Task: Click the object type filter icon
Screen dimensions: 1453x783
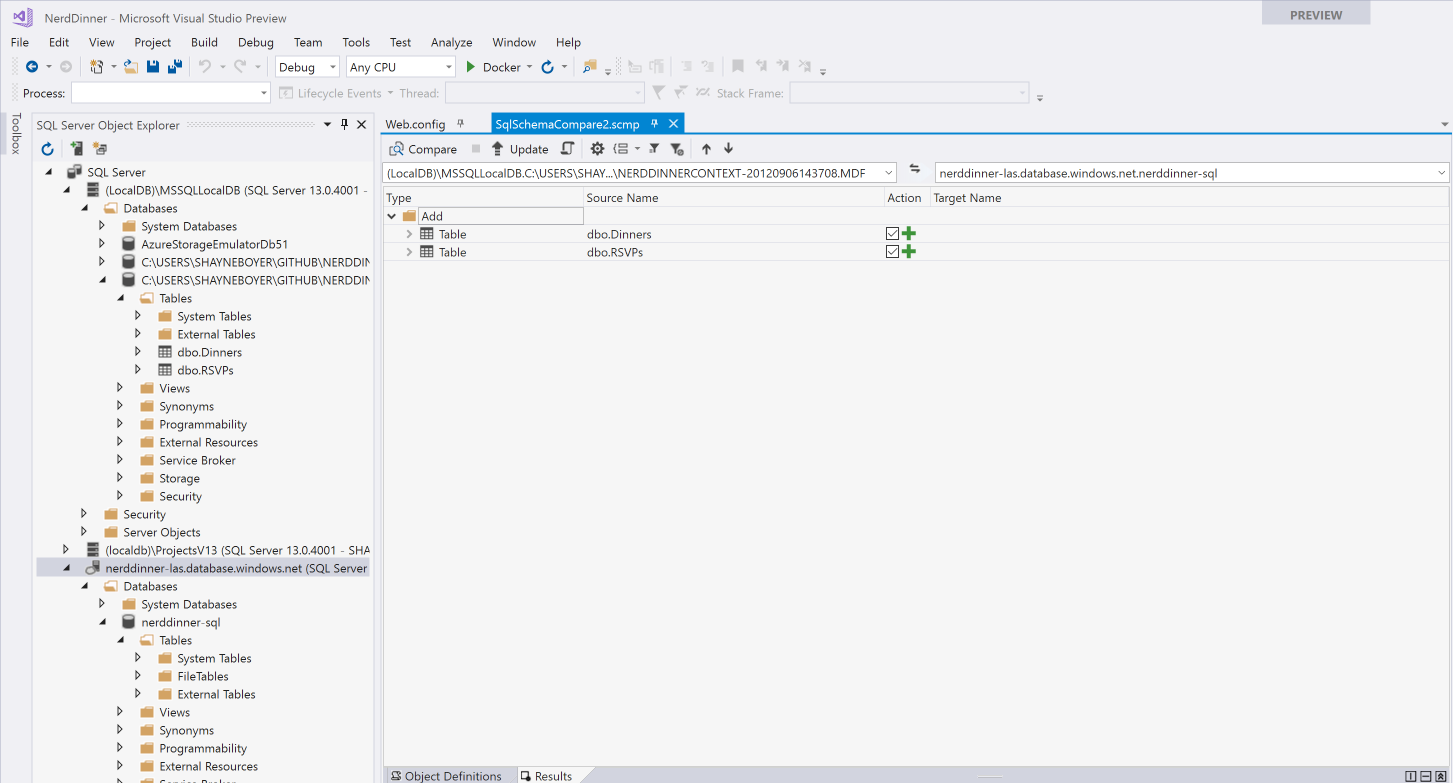Action: 677,149
